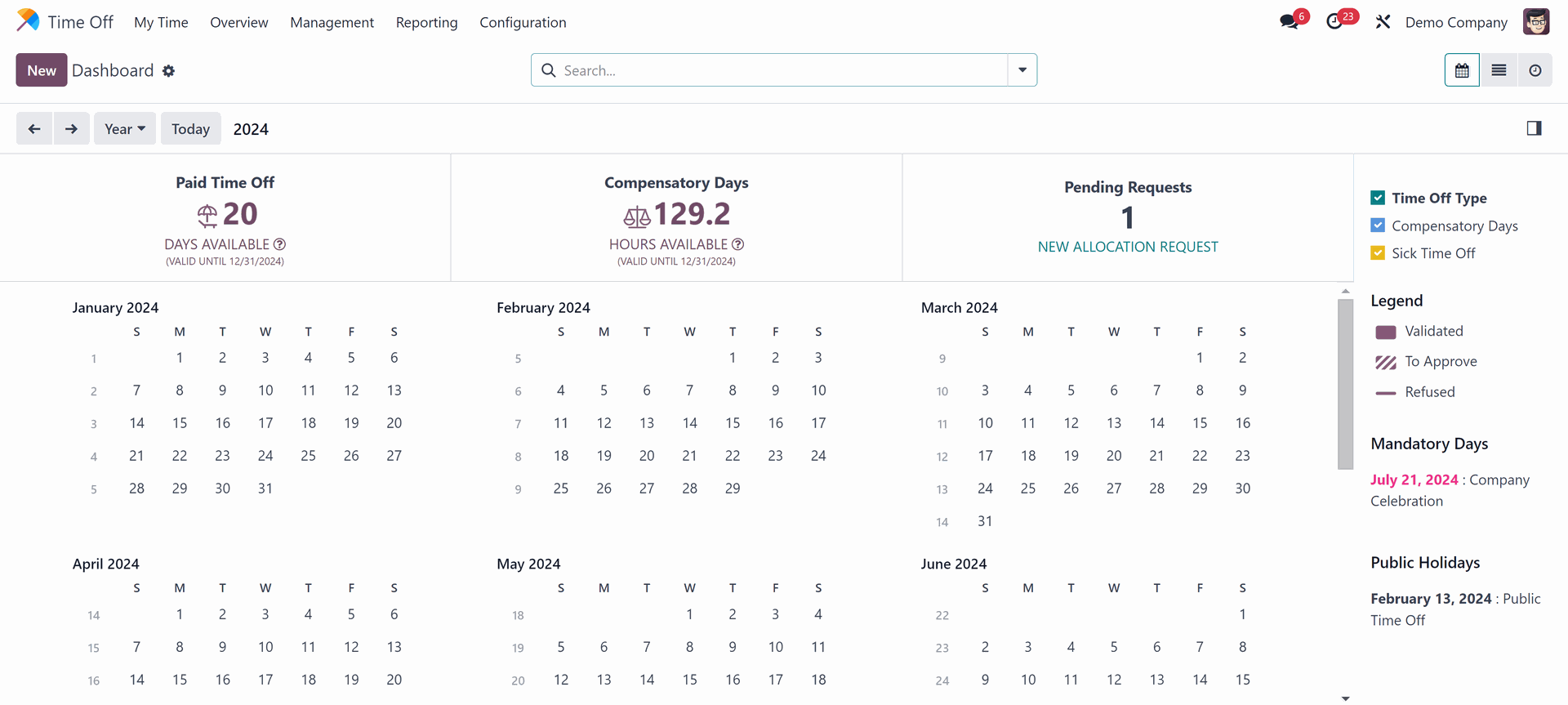Click the search magnifier icon

[x=549, y=70]
